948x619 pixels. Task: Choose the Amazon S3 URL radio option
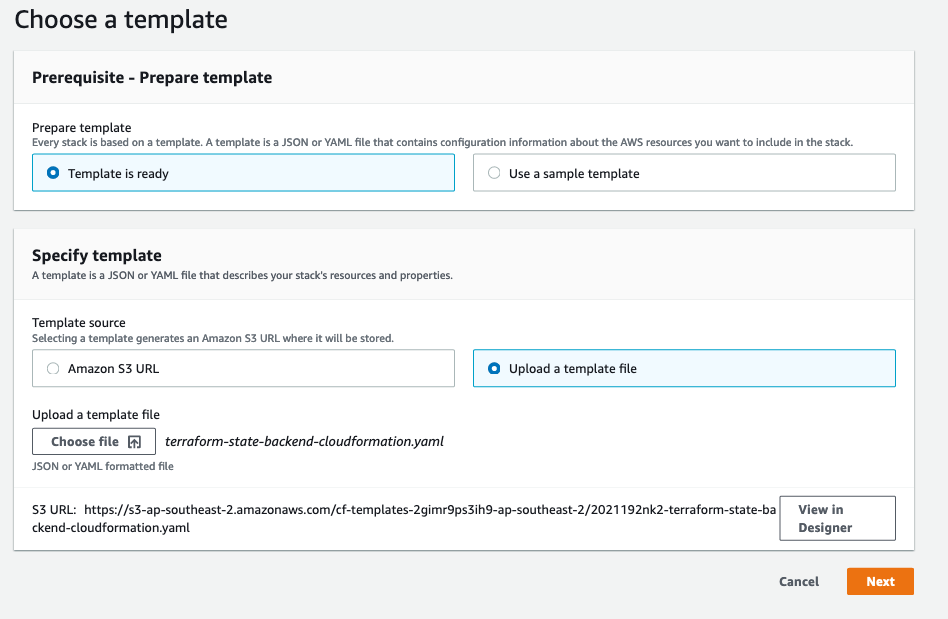(x=53, y=368)
